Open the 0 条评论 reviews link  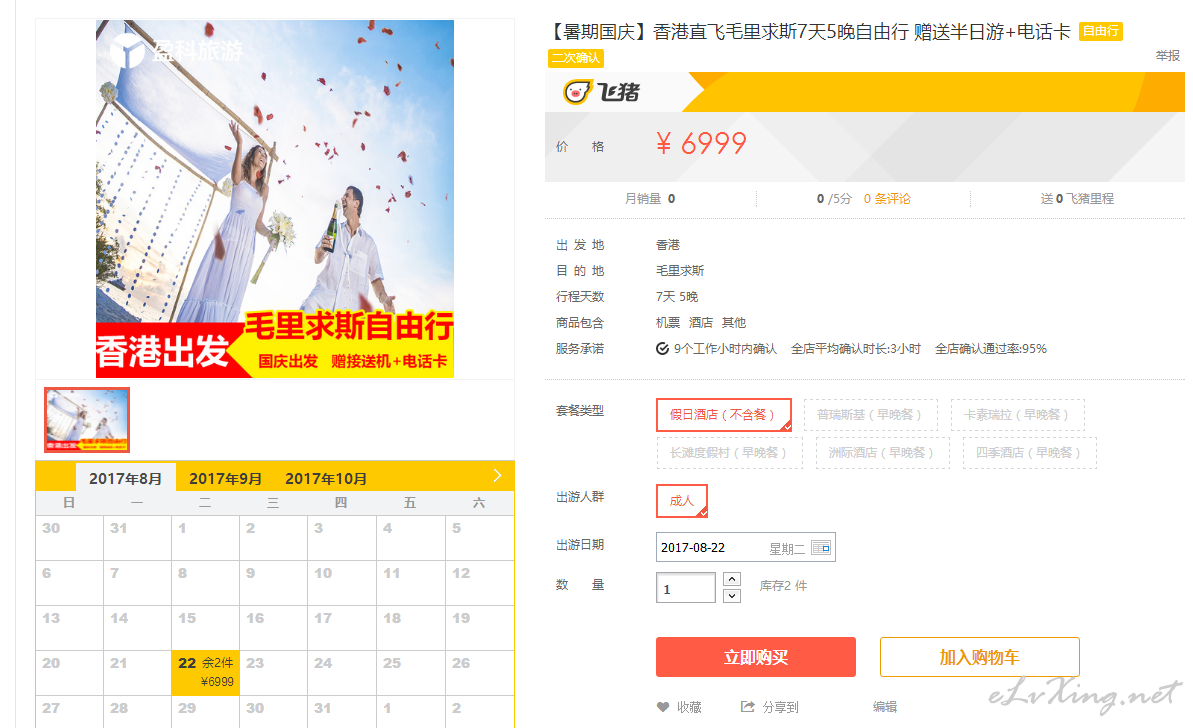pos(887,199)
